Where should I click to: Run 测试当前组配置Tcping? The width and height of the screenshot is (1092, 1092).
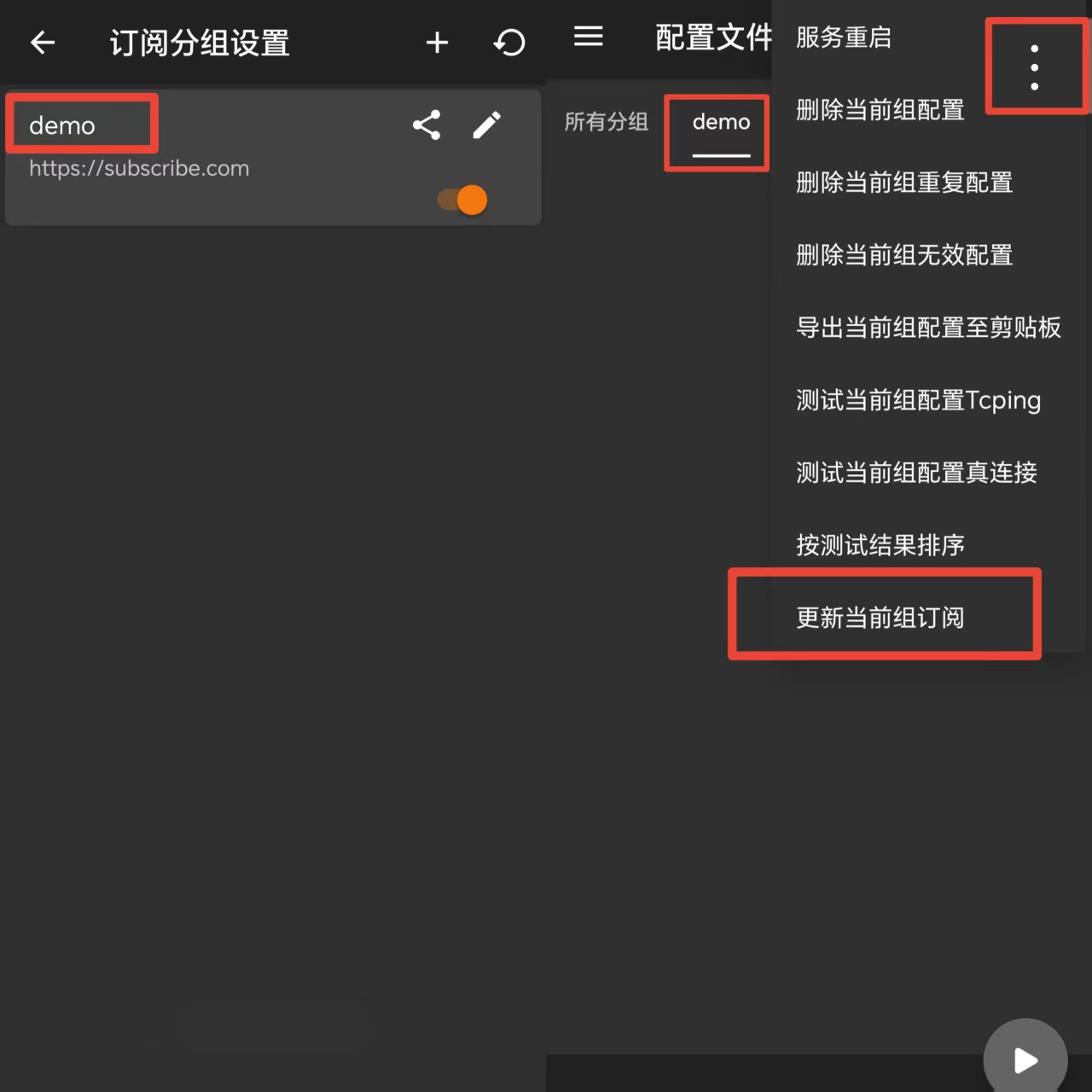[918, 400]
